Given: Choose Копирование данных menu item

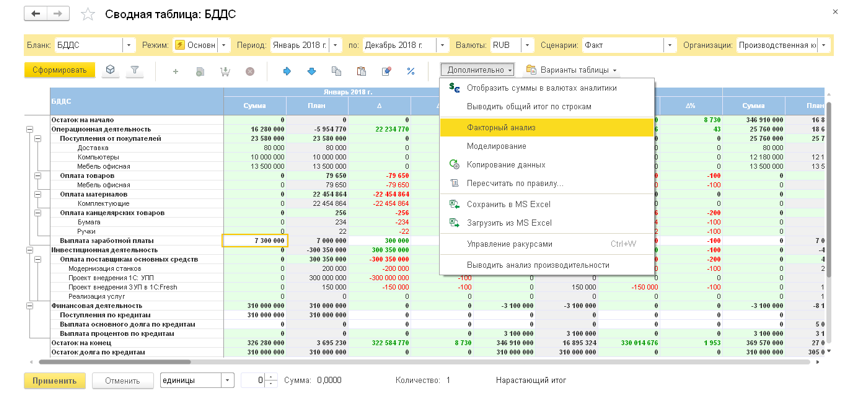Looking at the screenshot, I should pyautogui.click(x=547, y=165).
